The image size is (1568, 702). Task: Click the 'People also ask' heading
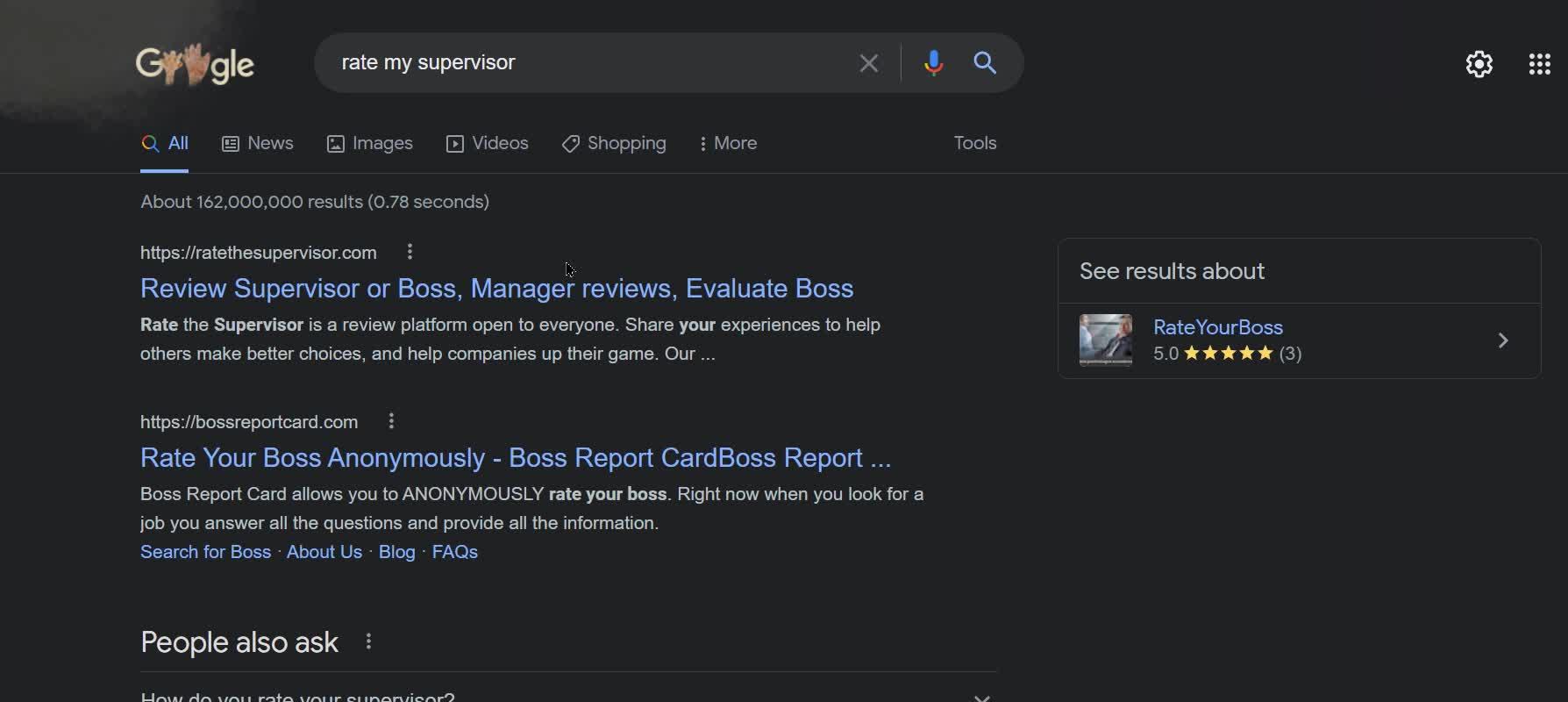pos(239,642)
